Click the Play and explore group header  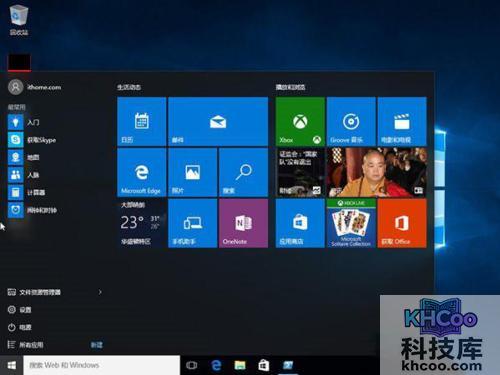click(290, 87)
